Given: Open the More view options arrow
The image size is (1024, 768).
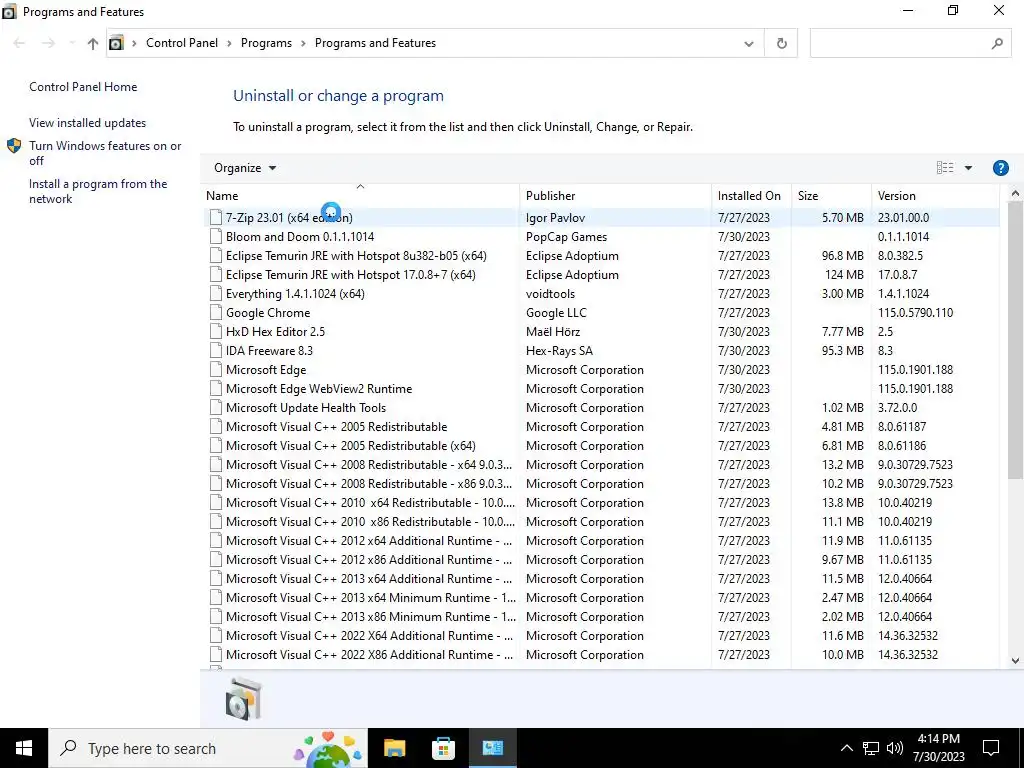Looking at the screenshot, I should tap(968, 168).
